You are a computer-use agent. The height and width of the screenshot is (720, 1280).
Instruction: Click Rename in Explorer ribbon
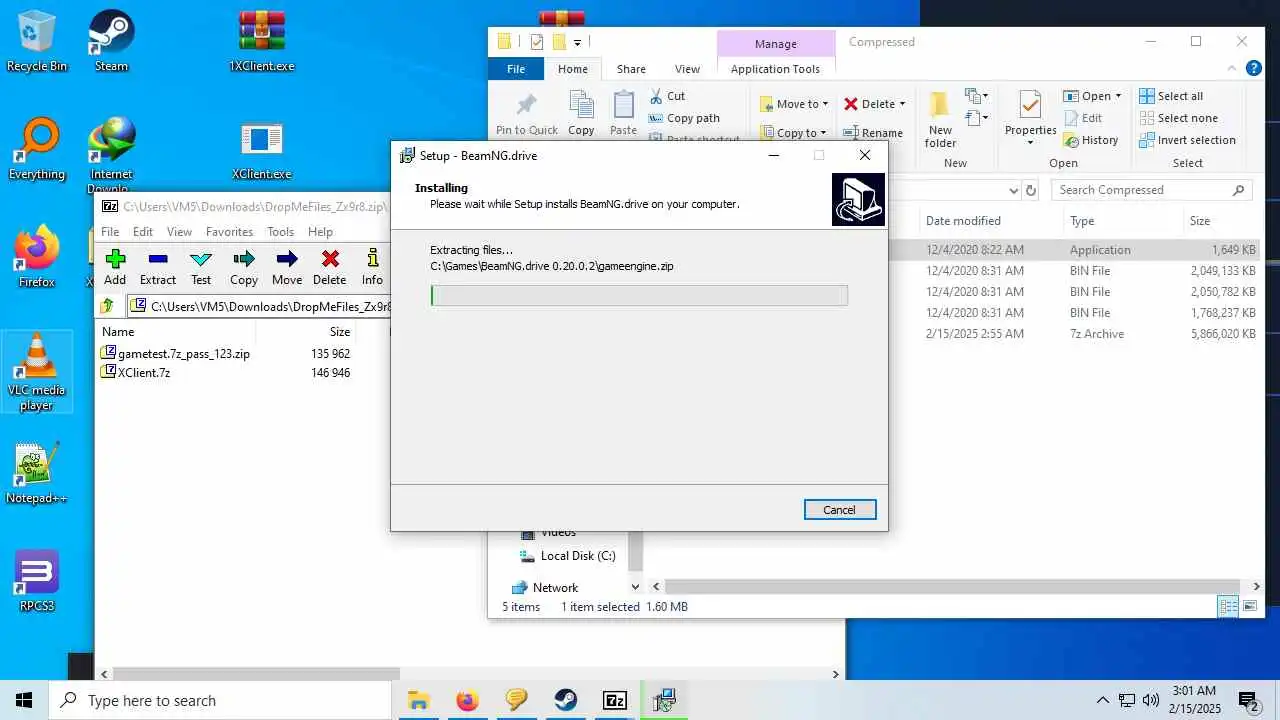[x=873, y=132]
